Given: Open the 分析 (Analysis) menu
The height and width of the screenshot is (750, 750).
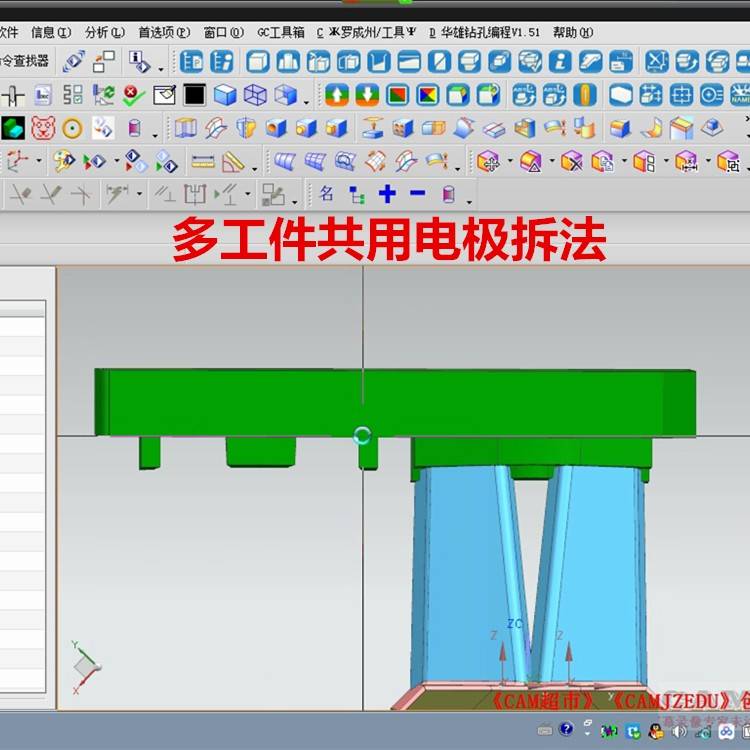Looking at the screenshot, I should (100, 32).
